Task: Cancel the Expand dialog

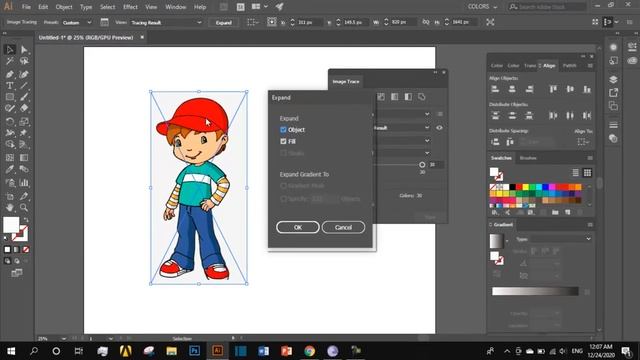Action: point(343,227)
